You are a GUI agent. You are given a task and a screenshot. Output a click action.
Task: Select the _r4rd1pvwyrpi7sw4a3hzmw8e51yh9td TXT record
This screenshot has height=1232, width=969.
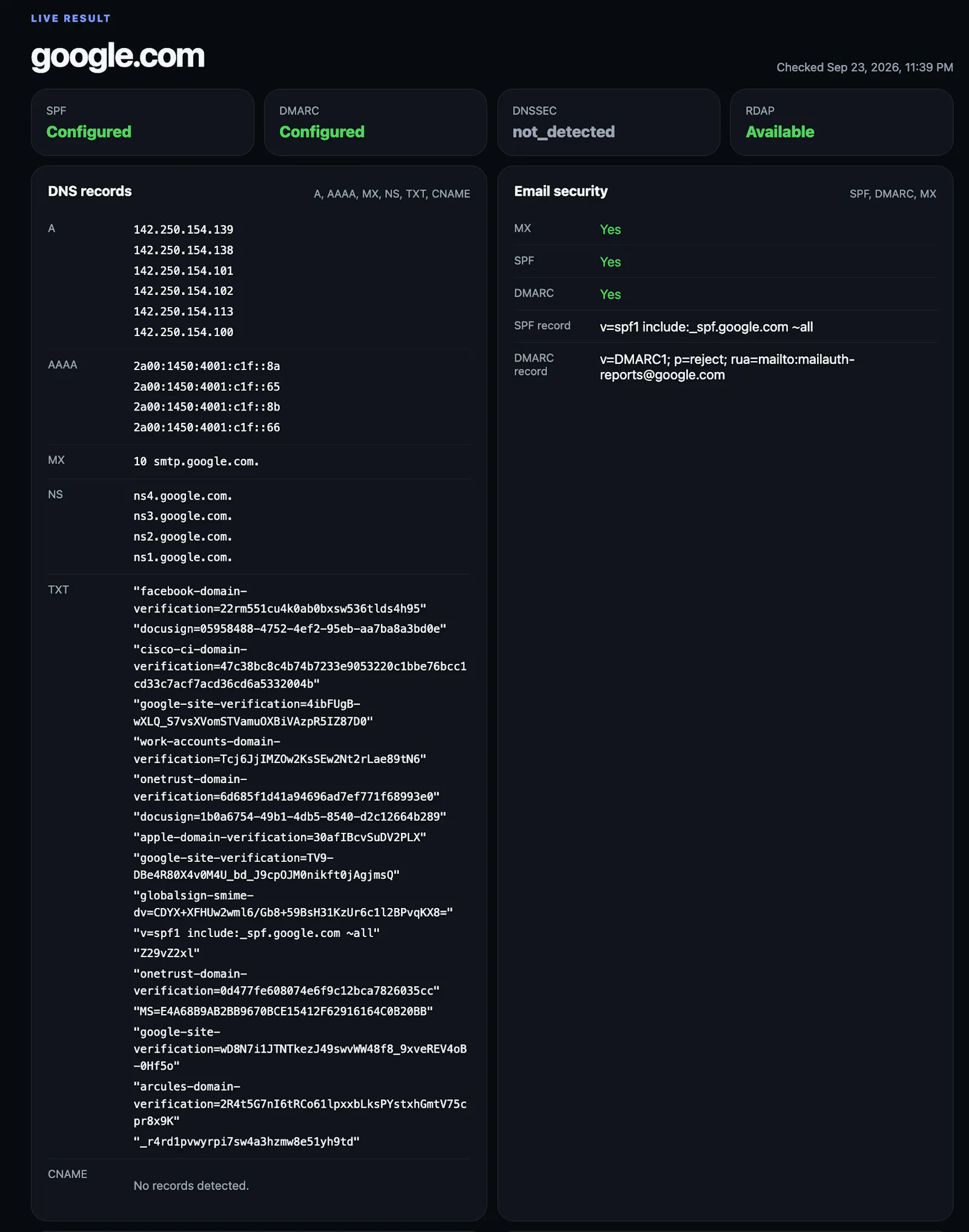[x=246, y=1141]
